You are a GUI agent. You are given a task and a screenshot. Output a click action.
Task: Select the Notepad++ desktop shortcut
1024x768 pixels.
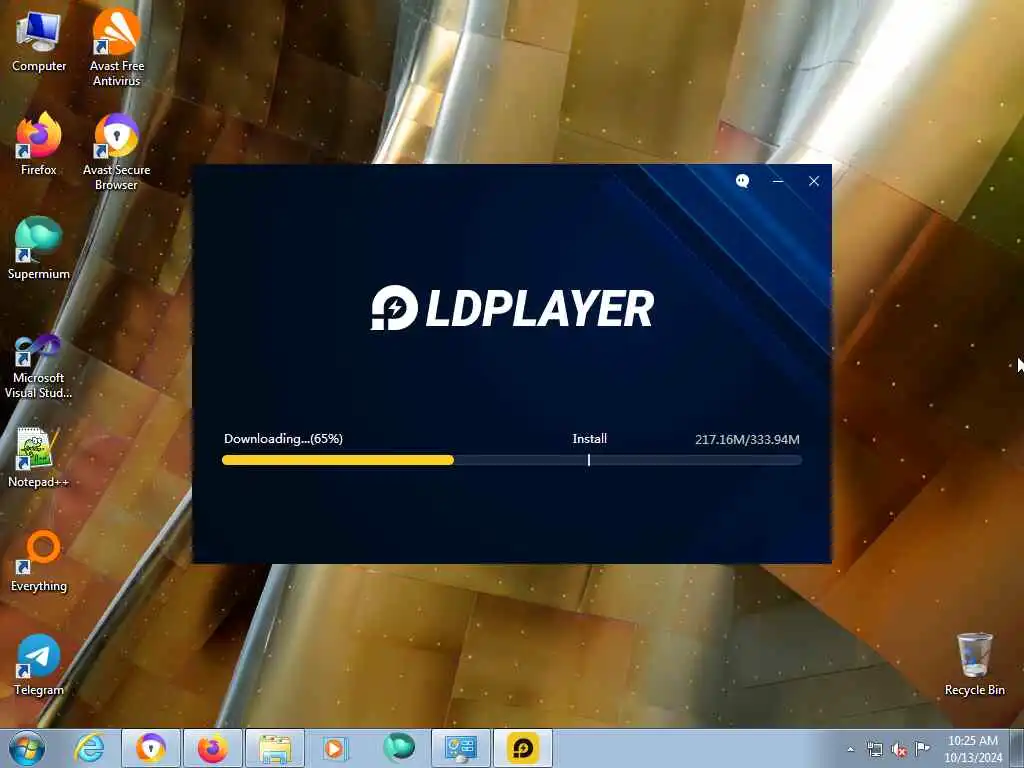[39, 457]
